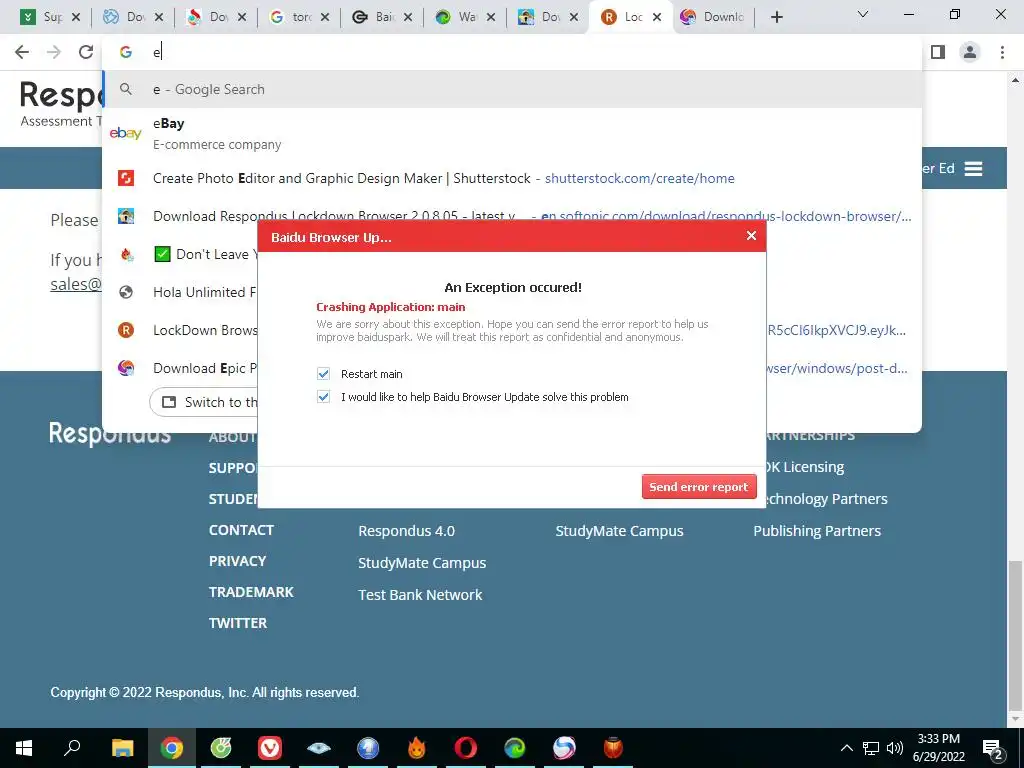Viewport: 1024px width, 768px height.
Task: Click StudyMate Campus under Respondus 4.0
Action: tap(422, 563)
